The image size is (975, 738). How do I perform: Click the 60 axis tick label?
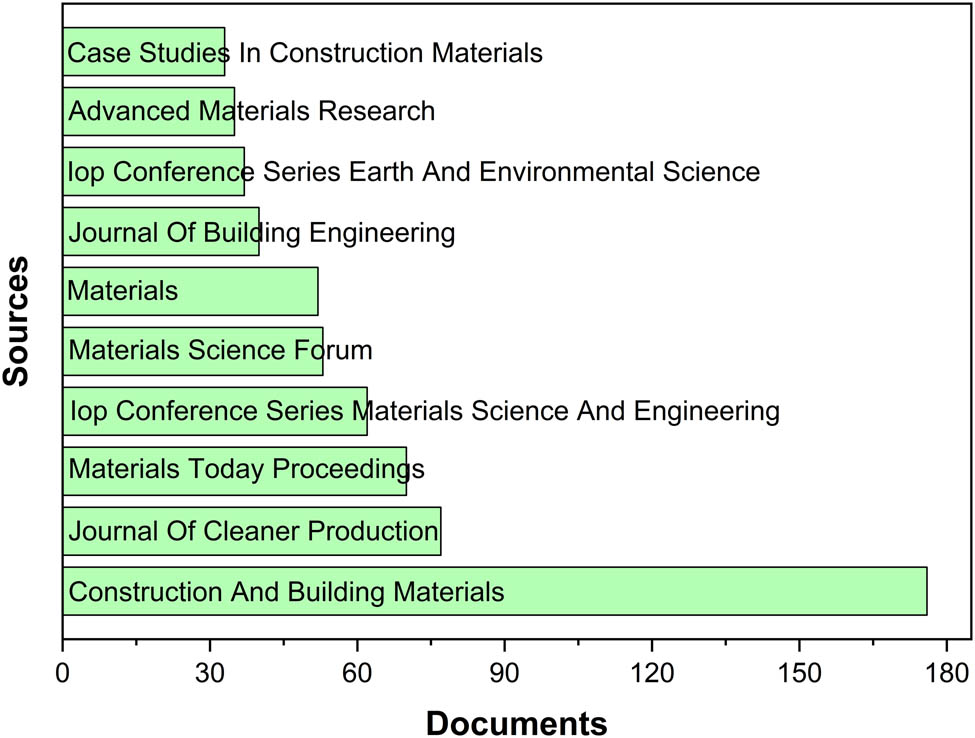point(357,674)
